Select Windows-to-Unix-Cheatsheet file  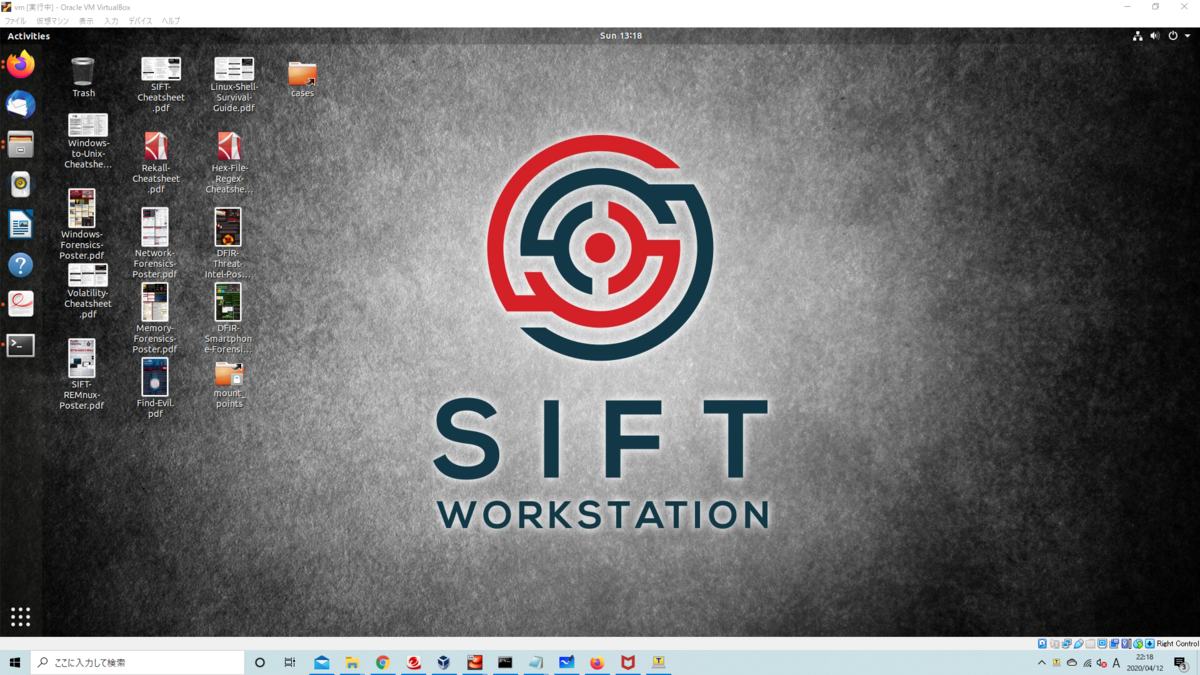click(88, 141)
